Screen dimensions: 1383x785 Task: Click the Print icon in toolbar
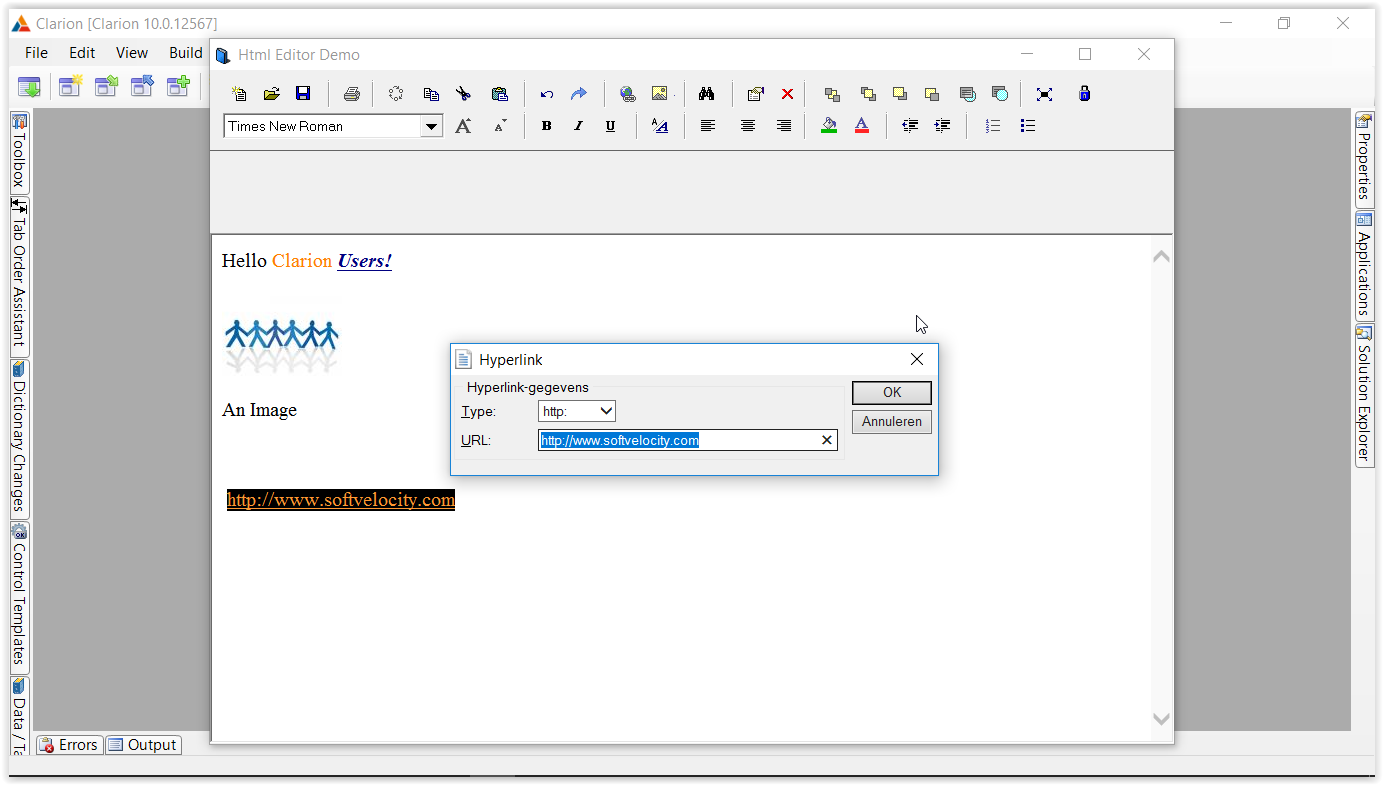351,94
